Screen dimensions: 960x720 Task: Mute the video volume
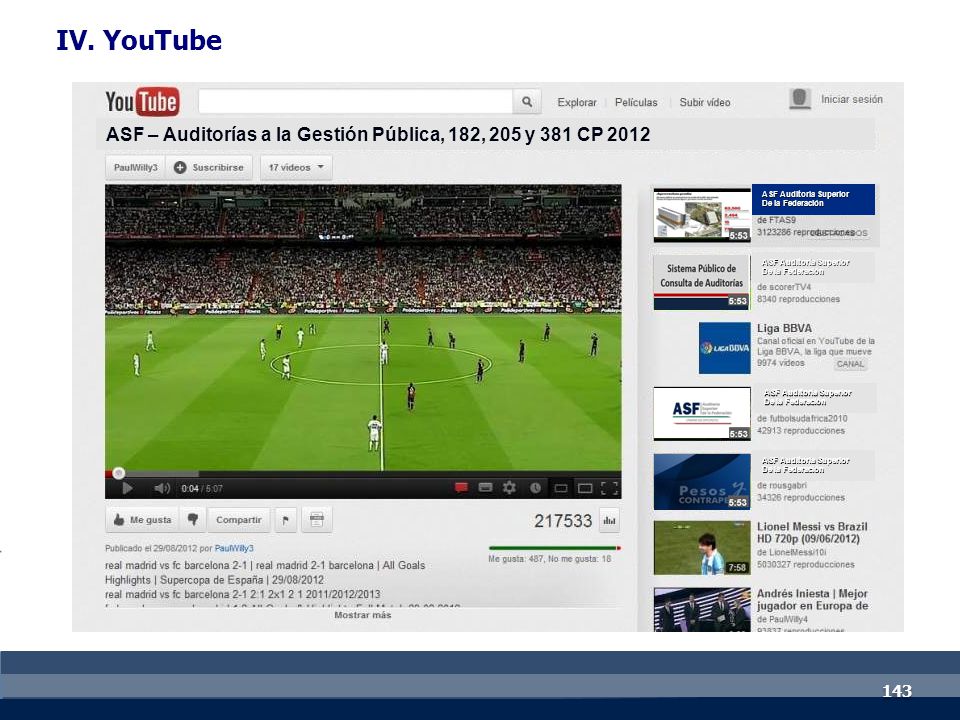(162, 488)
